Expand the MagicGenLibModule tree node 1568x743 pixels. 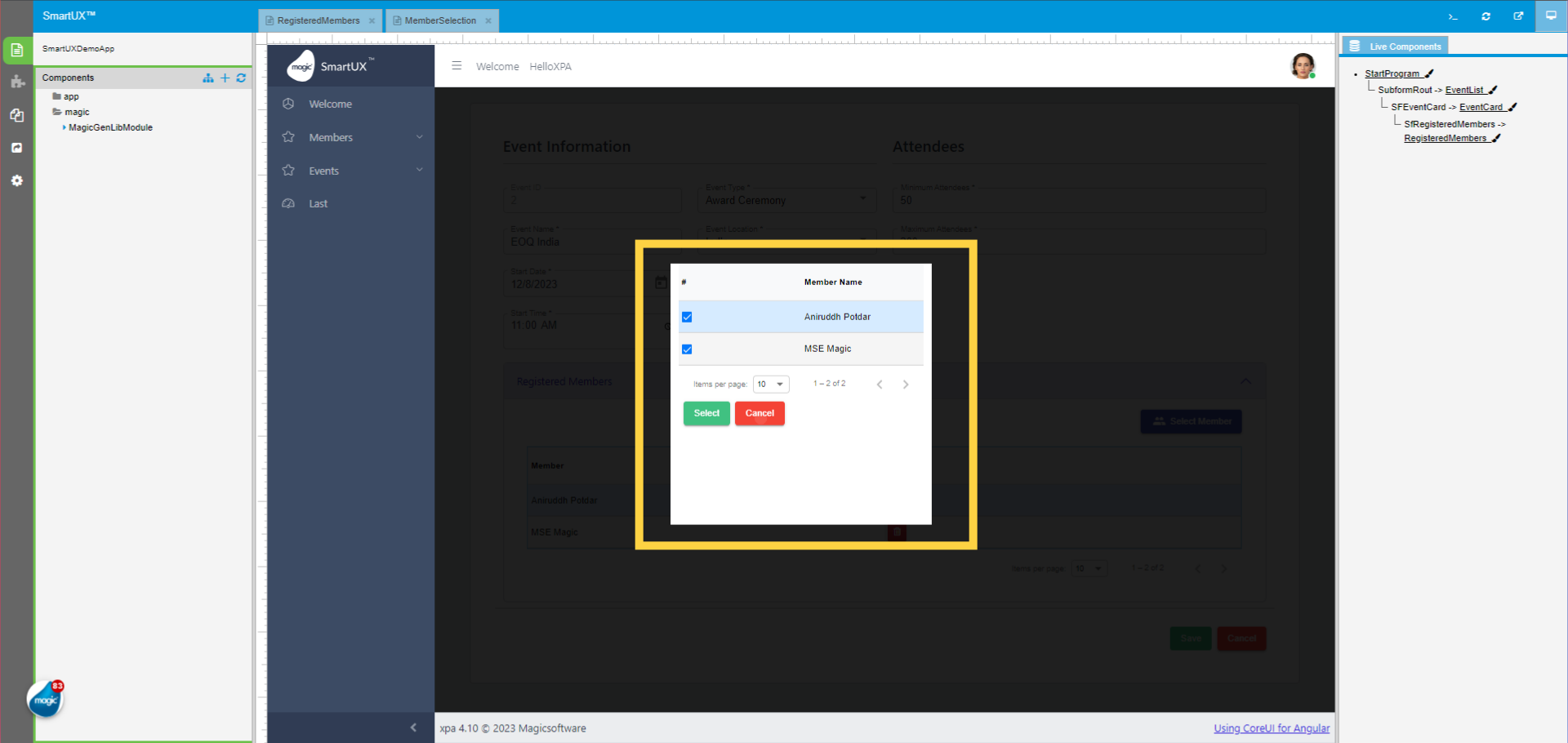pos(64,127)
